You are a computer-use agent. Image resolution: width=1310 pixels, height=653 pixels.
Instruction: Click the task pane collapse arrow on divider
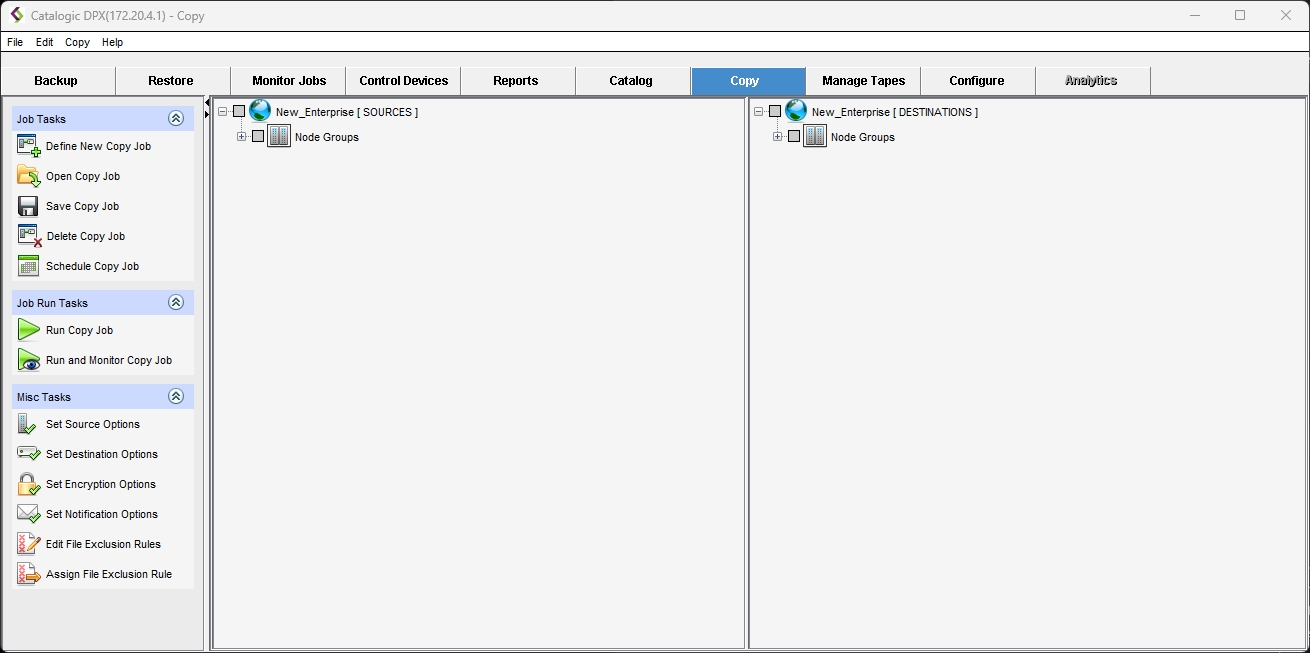pos(207,103)
